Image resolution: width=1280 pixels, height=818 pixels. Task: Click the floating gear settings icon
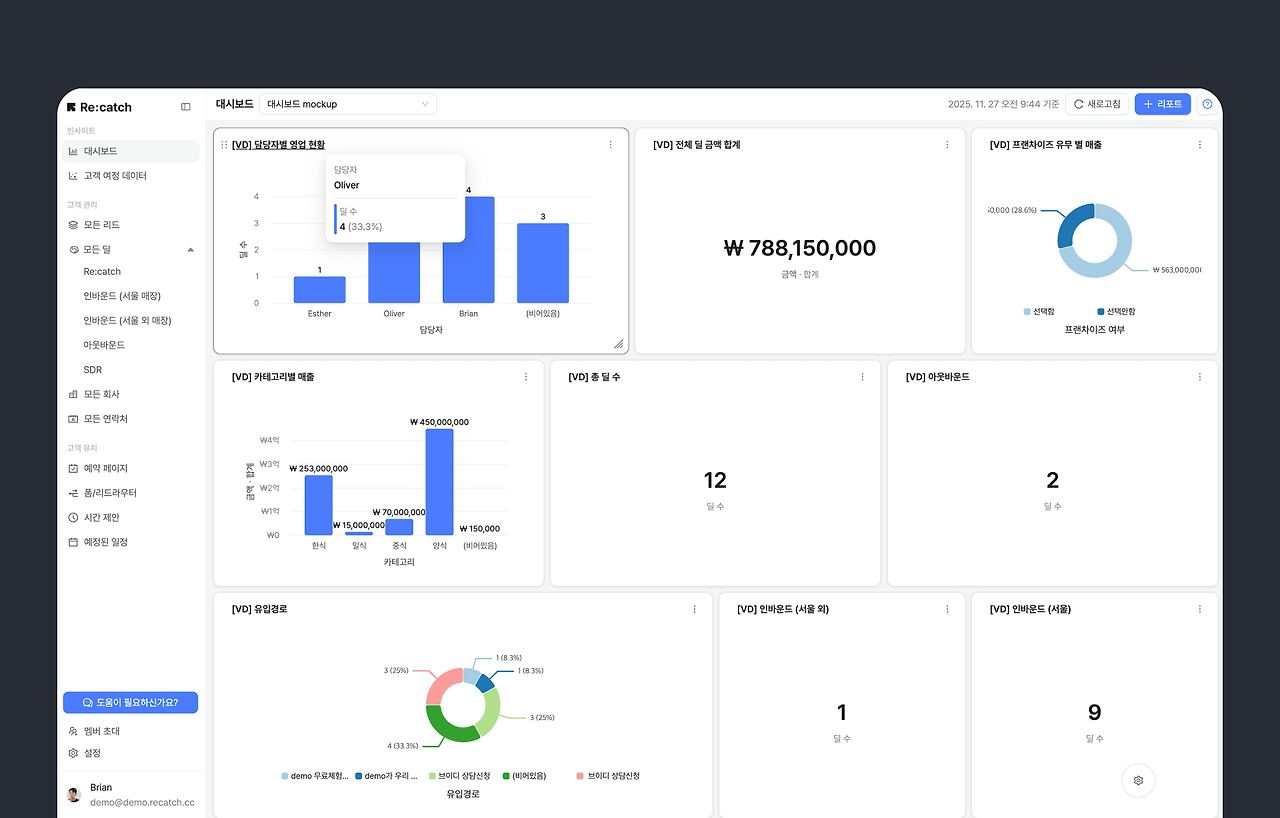[x=1138, y=780]
